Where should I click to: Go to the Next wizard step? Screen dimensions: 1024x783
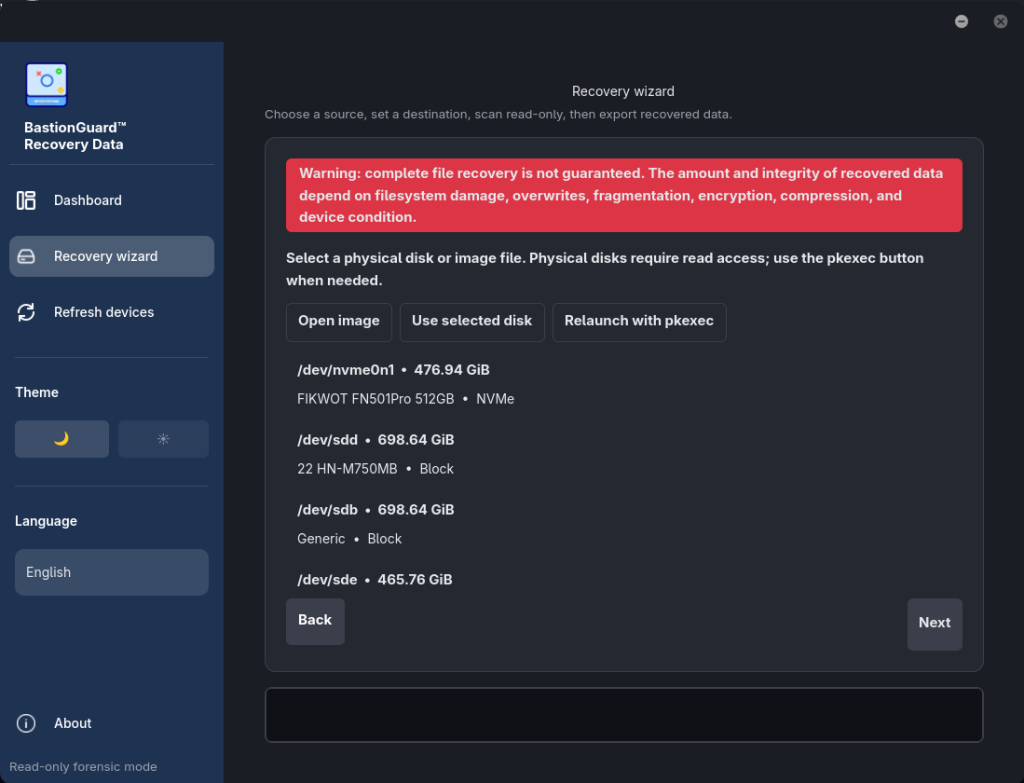point(935,624)
